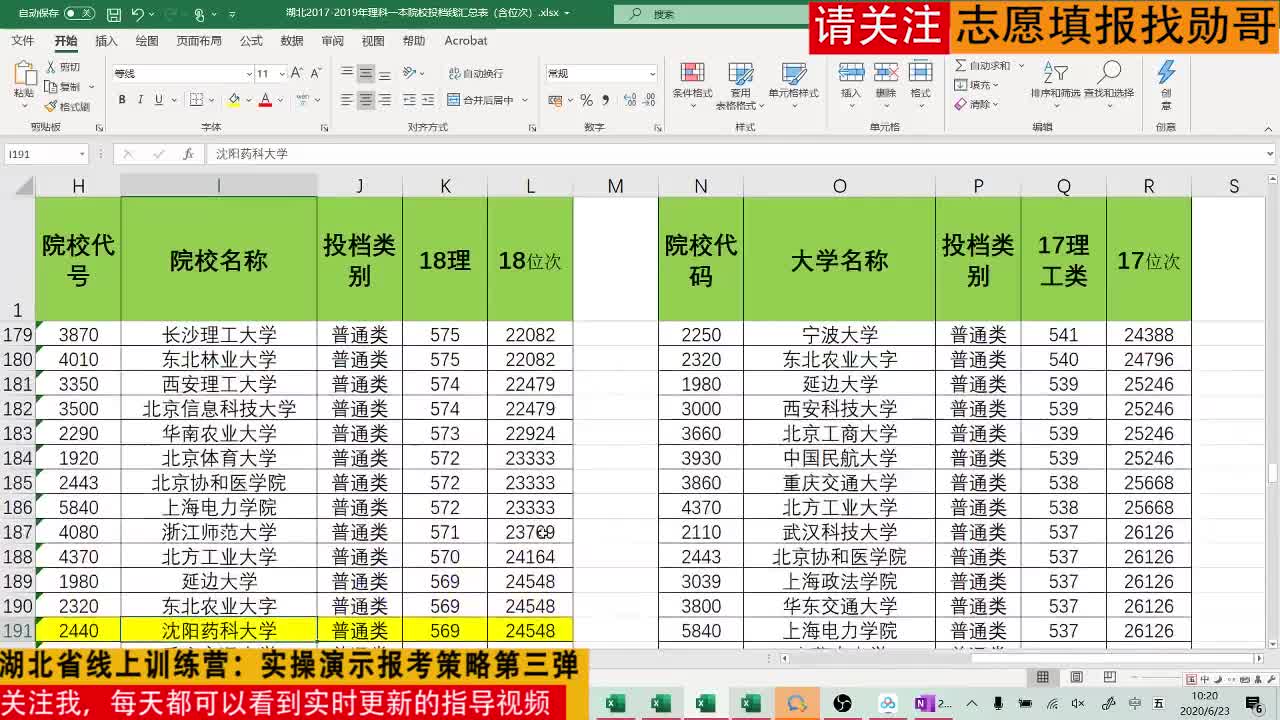This screenshot has height=720, width=1280.
Task: Click the Undo arrow icon
Action: click(x=137, y=14)
